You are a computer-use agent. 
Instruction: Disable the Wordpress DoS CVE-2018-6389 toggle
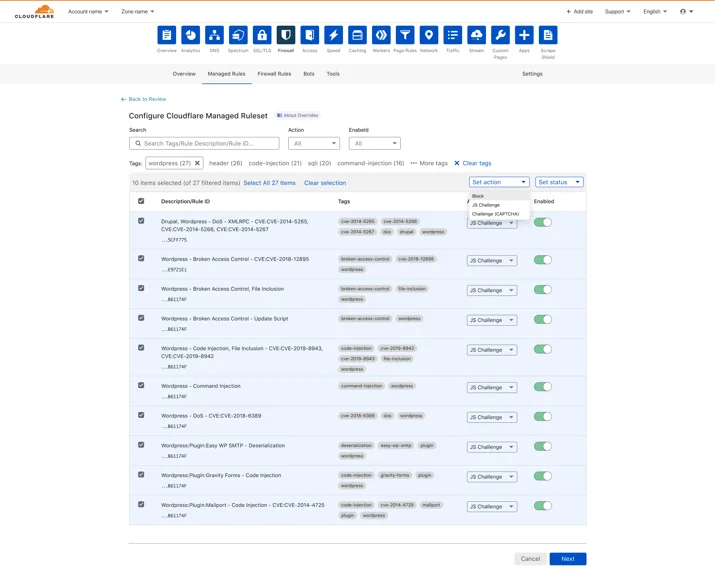(543, 416)
